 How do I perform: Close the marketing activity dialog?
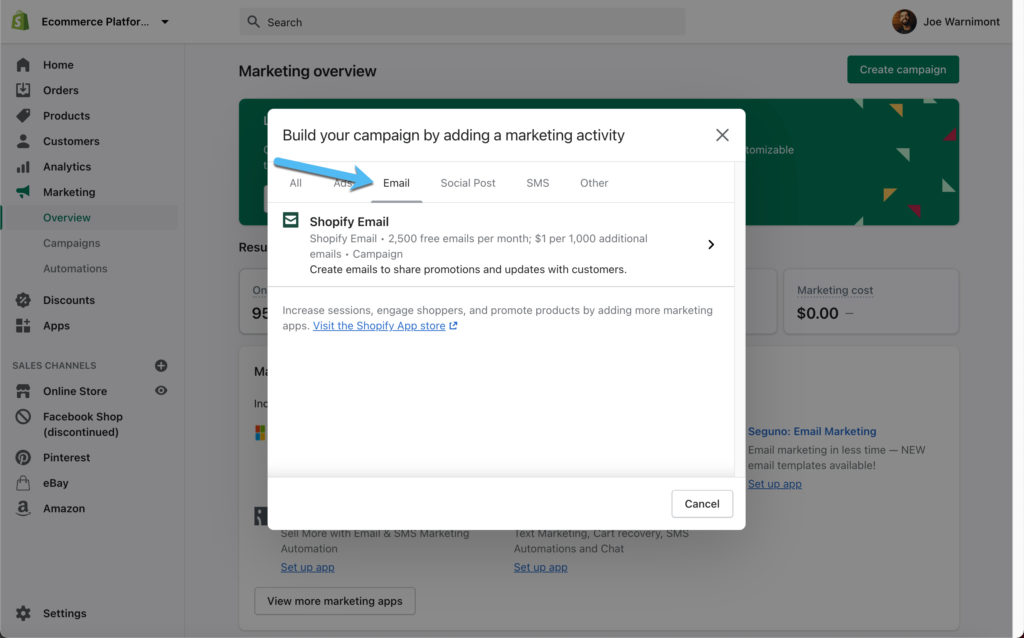coord(722,135)
